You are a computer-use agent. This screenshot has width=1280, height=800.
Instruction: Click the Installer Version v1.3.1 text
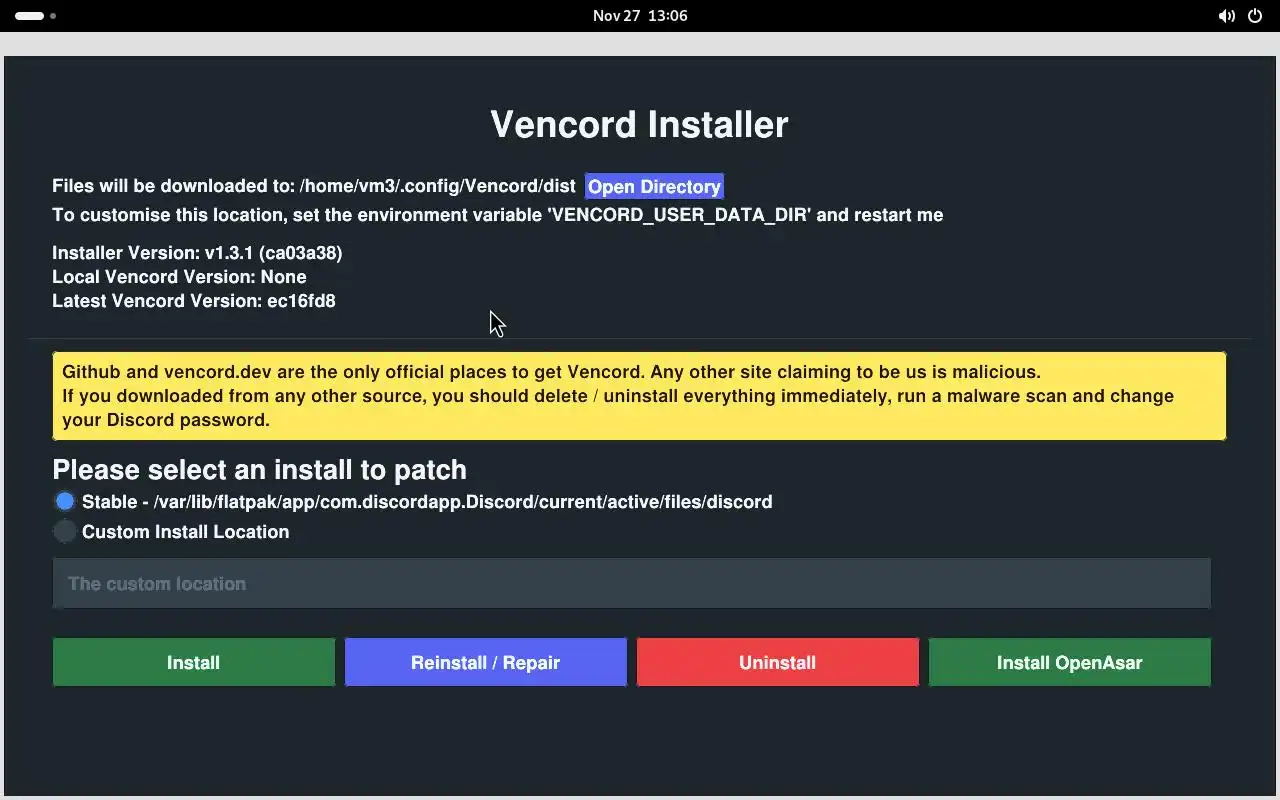[x=197, y=253]
